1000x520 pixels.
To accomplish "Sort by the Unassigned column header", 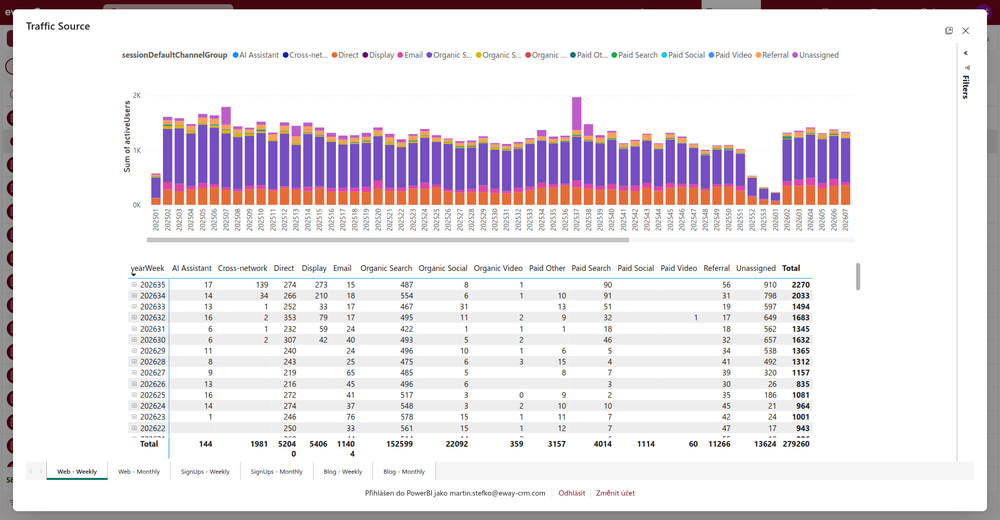I will click(x=756, y=268).
